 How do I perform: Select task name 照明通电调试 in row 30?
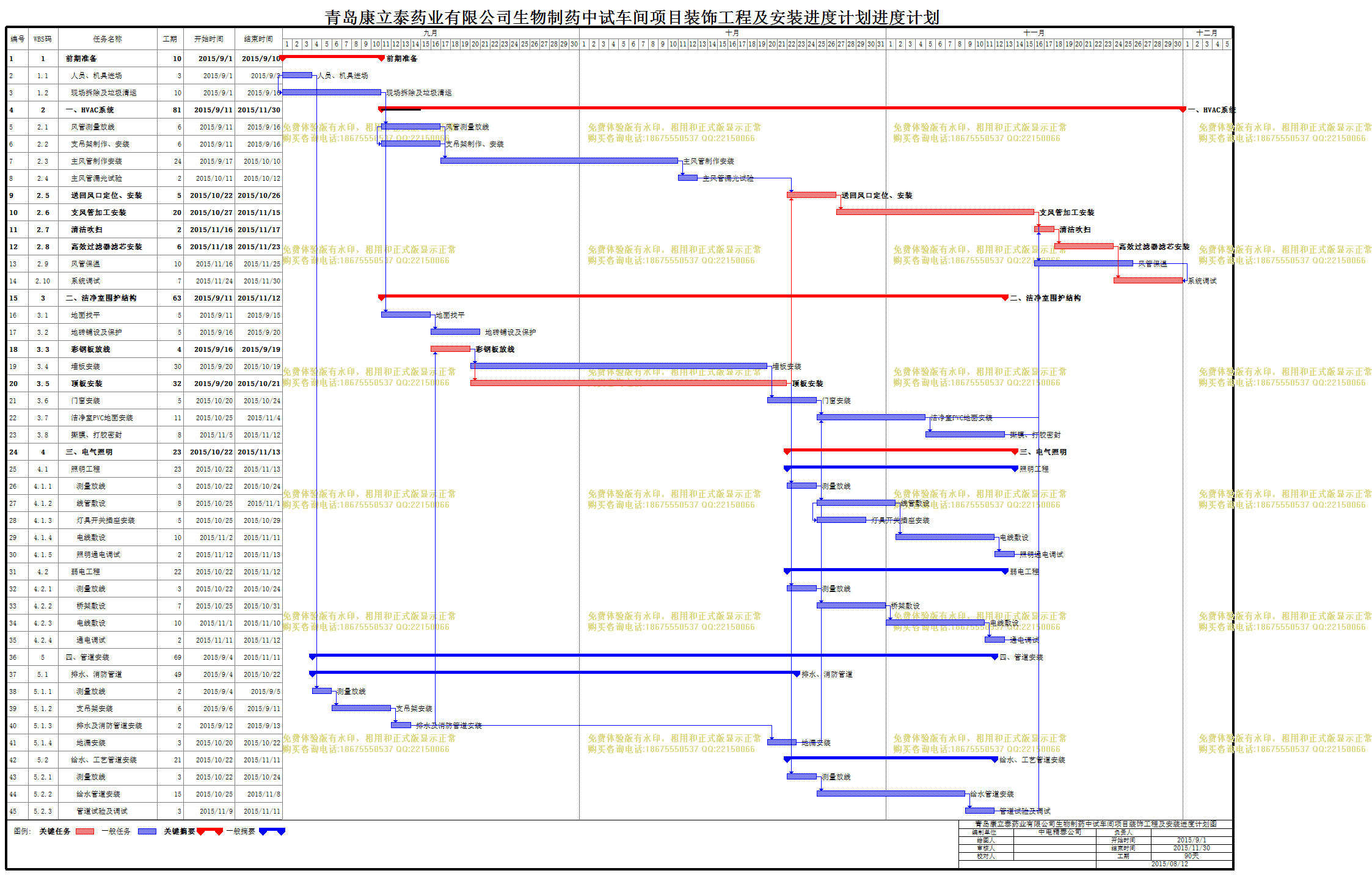(98, 555)
